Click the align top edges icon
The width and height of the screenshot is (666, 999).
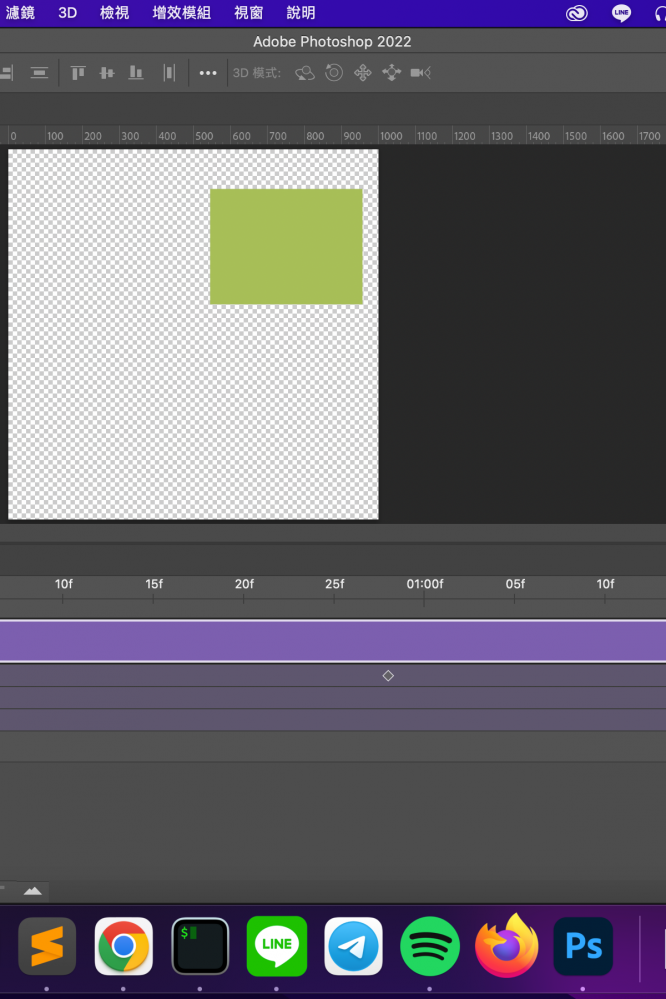pyautogui.click(x=78, y=73)
